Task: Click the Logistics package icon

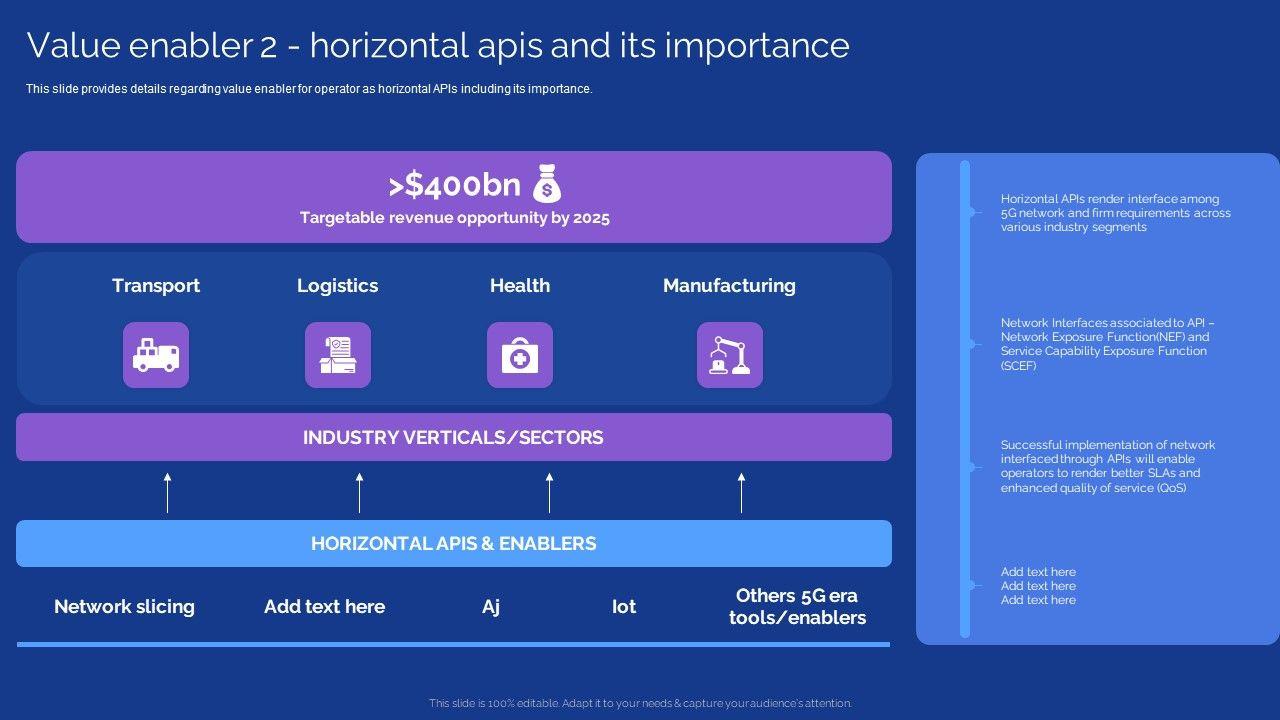Action: pyautogui.click(x=338, y=355)
